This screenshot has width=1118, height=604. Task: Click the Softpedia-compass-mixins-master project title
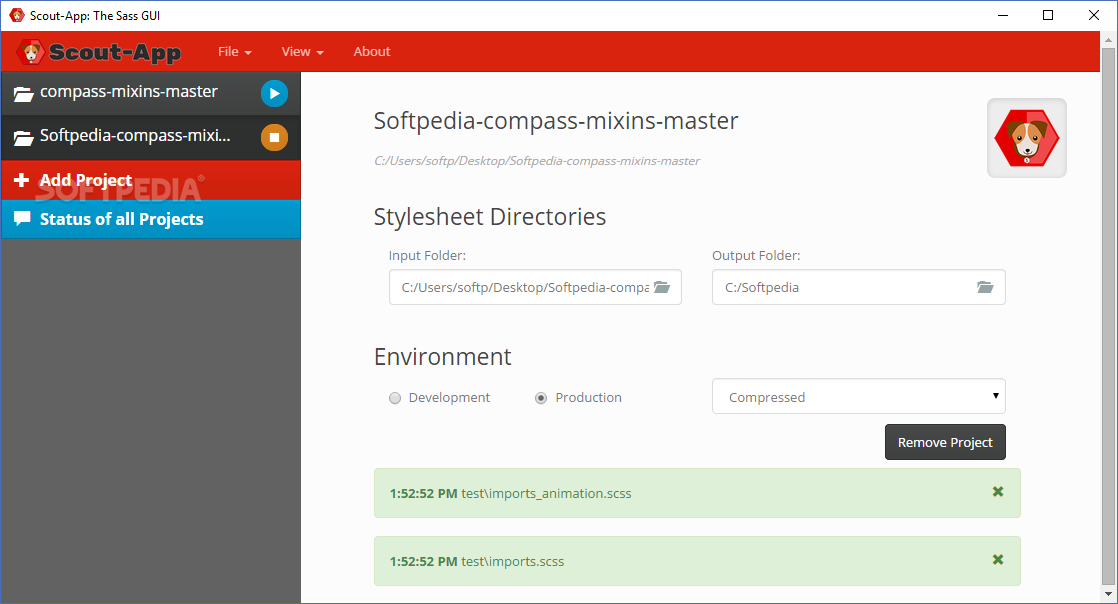tap(556, 121)
